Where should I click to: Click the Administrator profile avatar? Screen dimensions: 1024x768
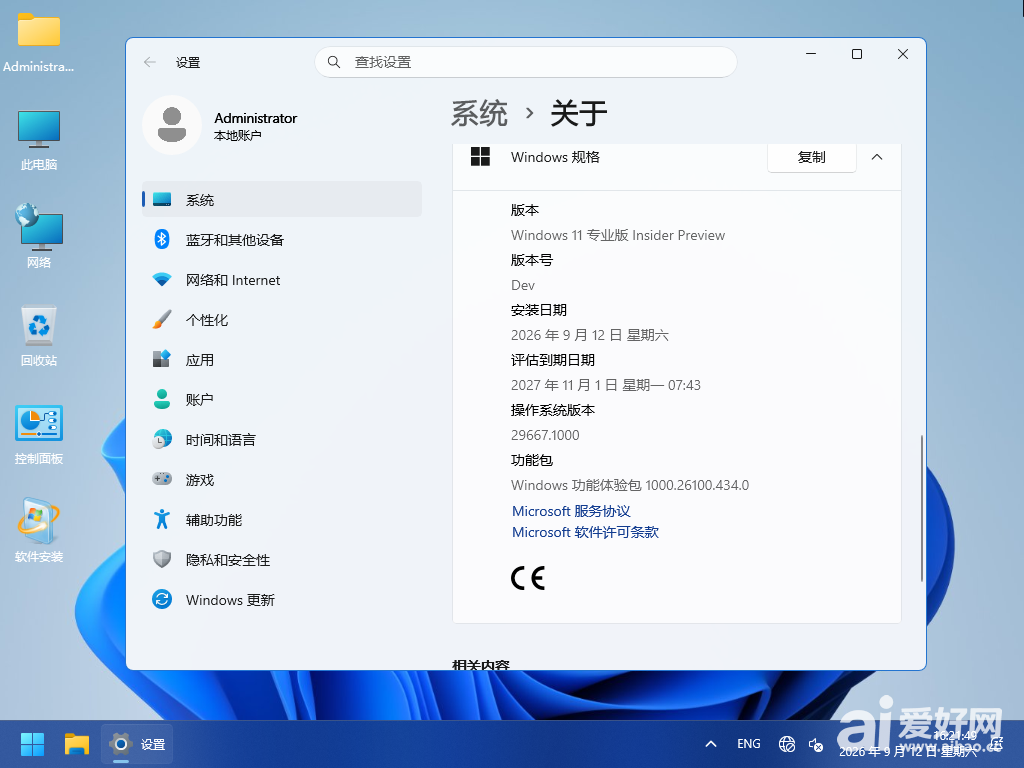(x=172, y=125)
